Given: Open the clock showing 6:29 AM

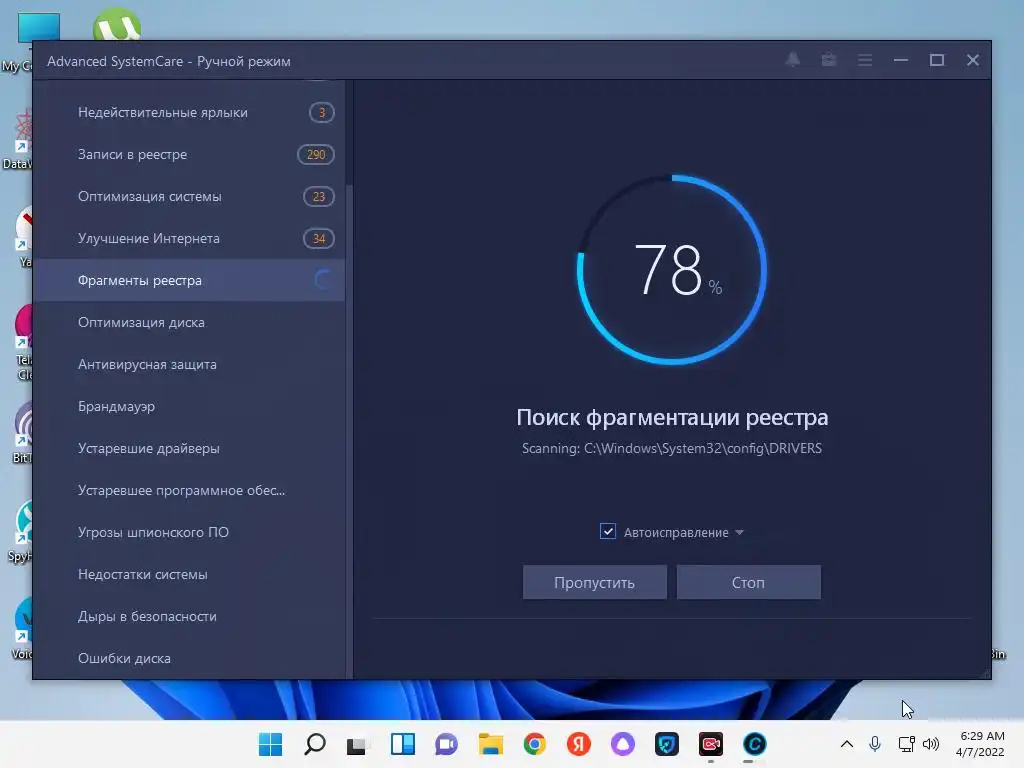Looking at the screenshot, I should [980, 744].
